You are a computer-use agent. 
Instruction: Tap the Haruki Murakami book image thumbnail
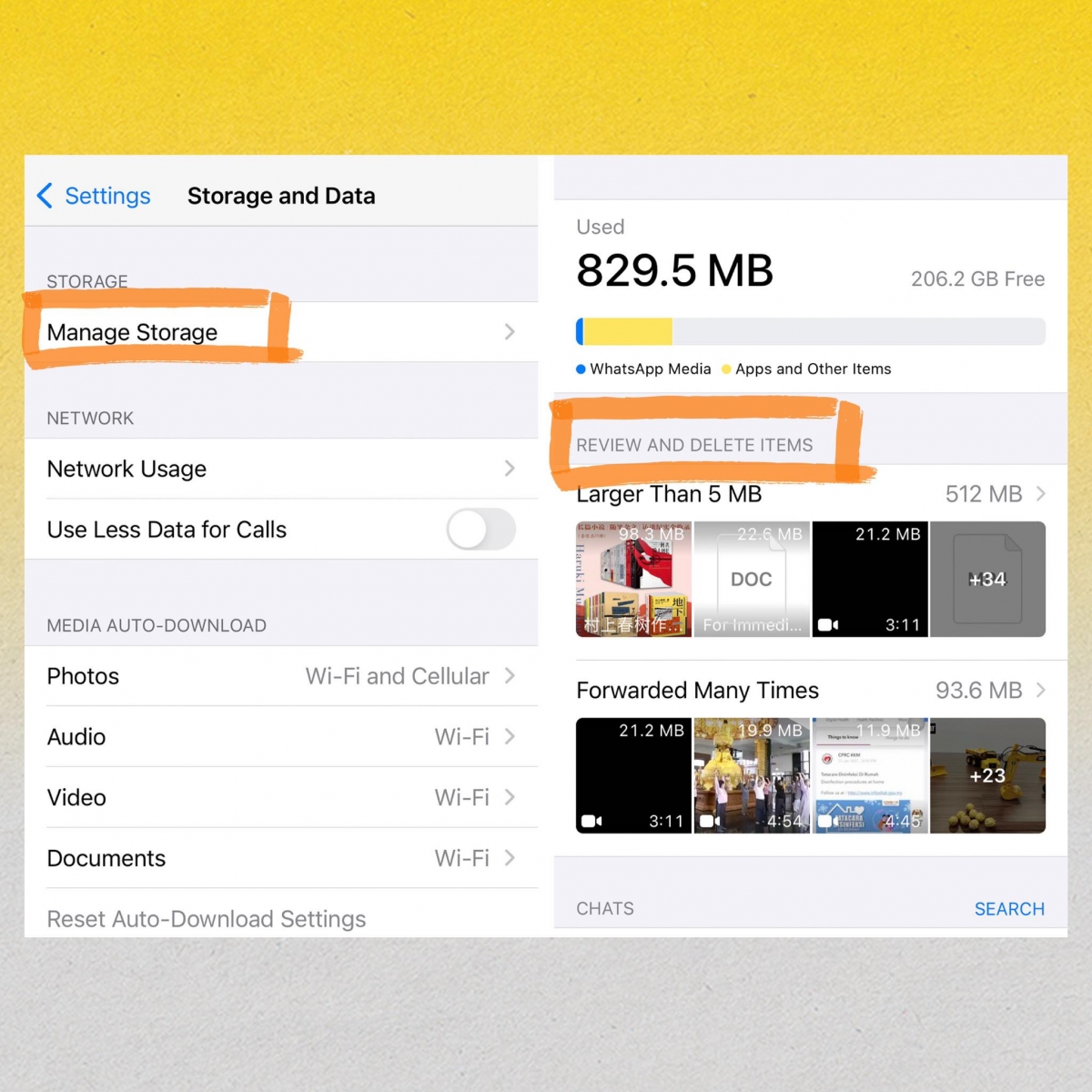(632, 579)
